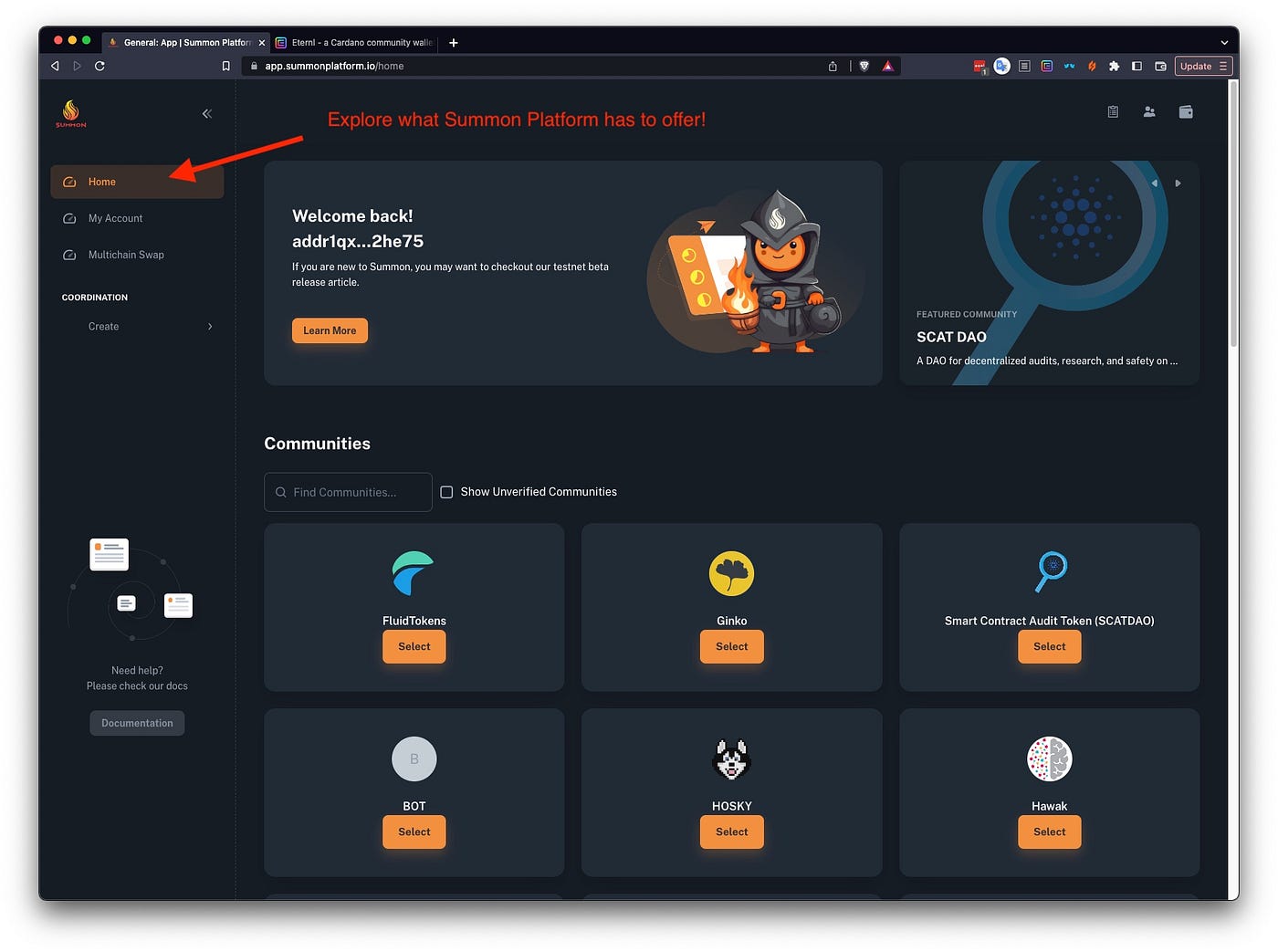1278x952 pixels.
Task: Open My Account in sidebar
Action: 137,218
